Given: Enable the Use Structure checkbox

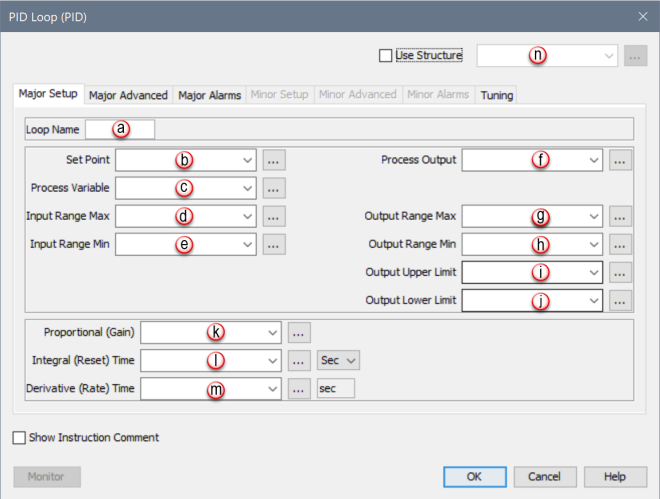Looking at the screenshot, I should 386,56.
